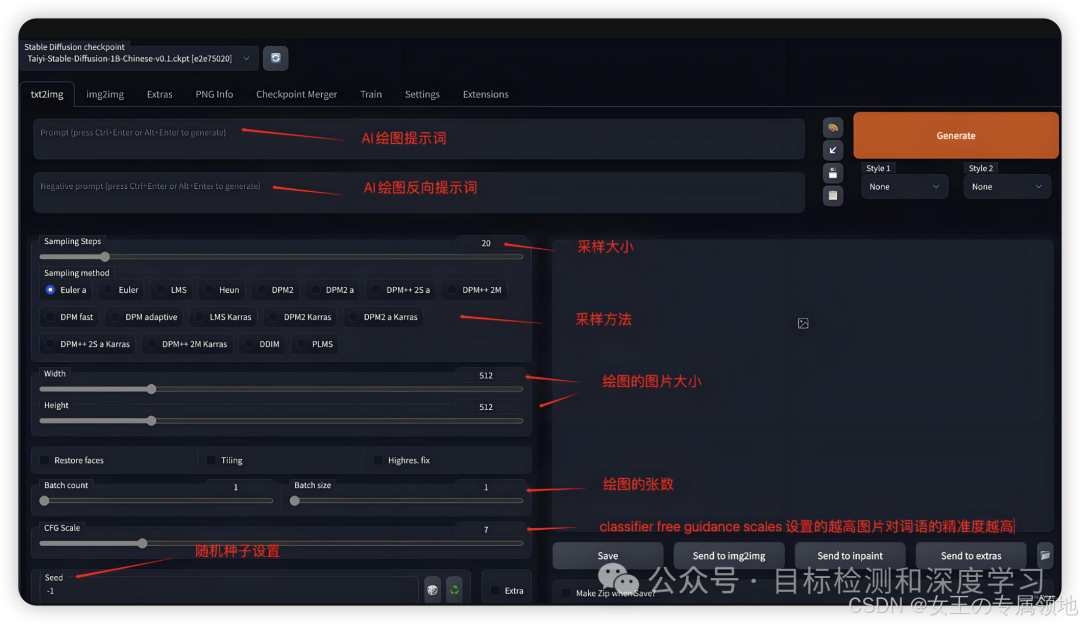The image size is (1080, 624).
Task: Select the LMS sampling method
Action: [172, 290]
